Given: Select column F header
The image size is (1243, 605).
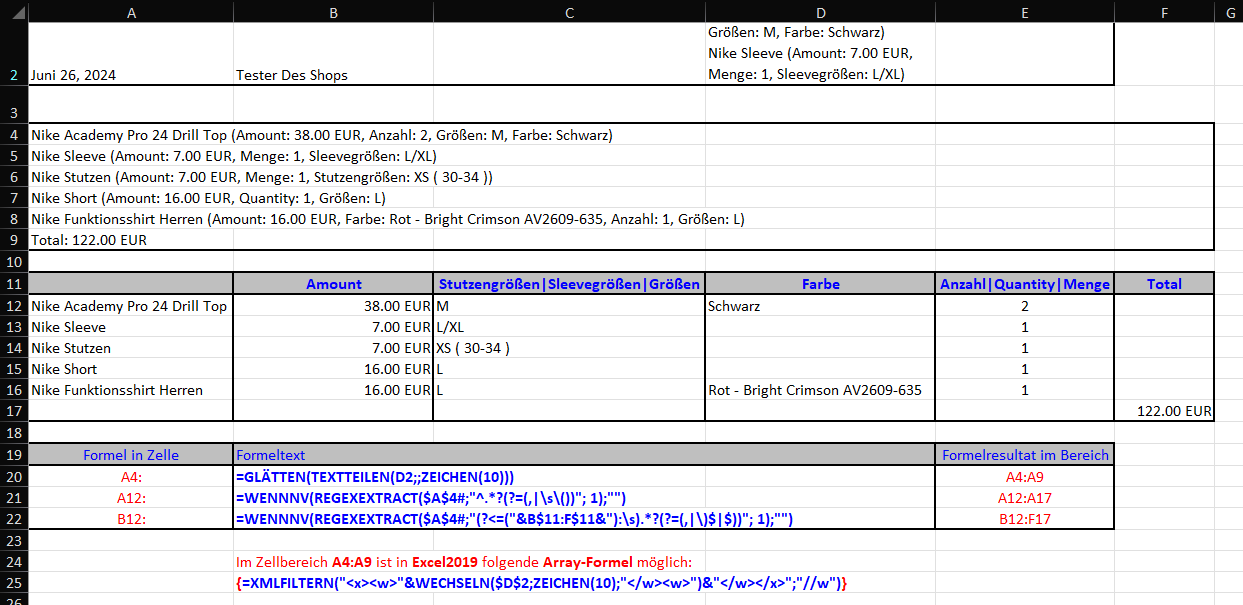Looking at the screenshot, I should pyautogui.click(x=1164, y=11).
